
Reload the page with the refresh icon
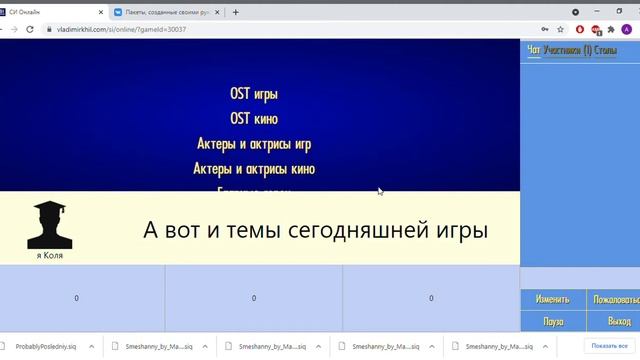tap(30, 29)
